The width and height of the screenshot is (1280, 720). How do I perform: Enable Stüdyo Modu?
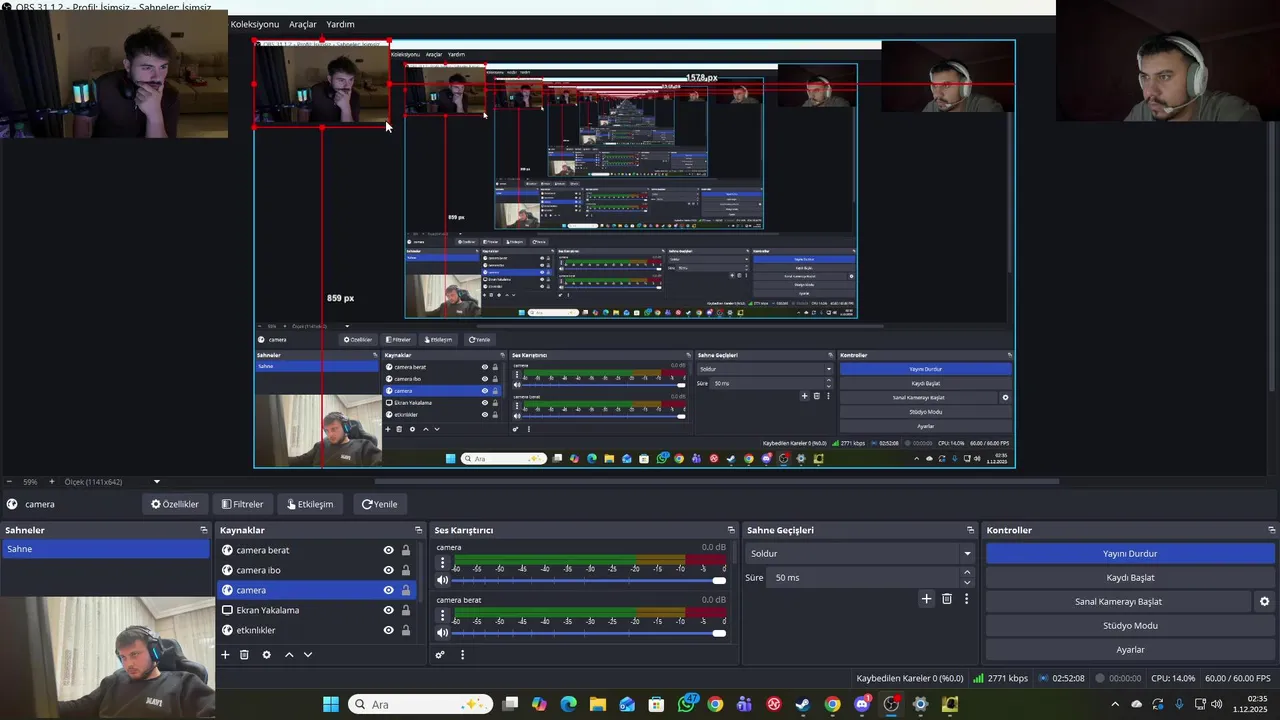coord(1130,625)
